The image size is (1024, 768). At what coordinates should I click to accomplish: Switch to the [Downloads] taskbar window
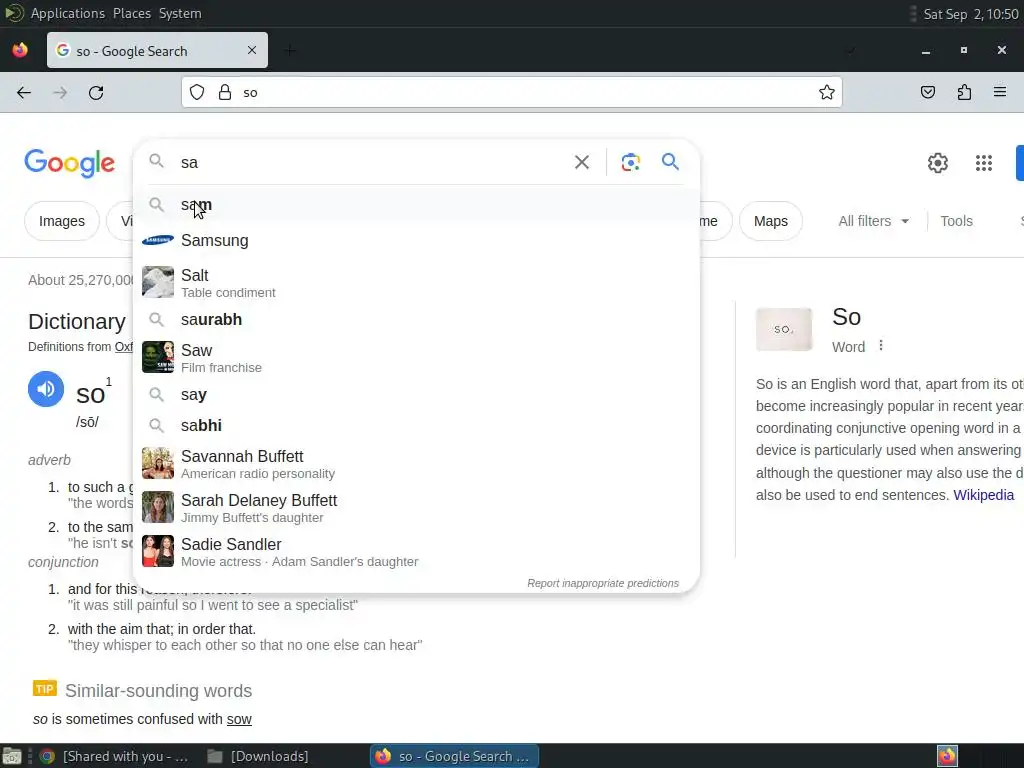pos(258,756)
